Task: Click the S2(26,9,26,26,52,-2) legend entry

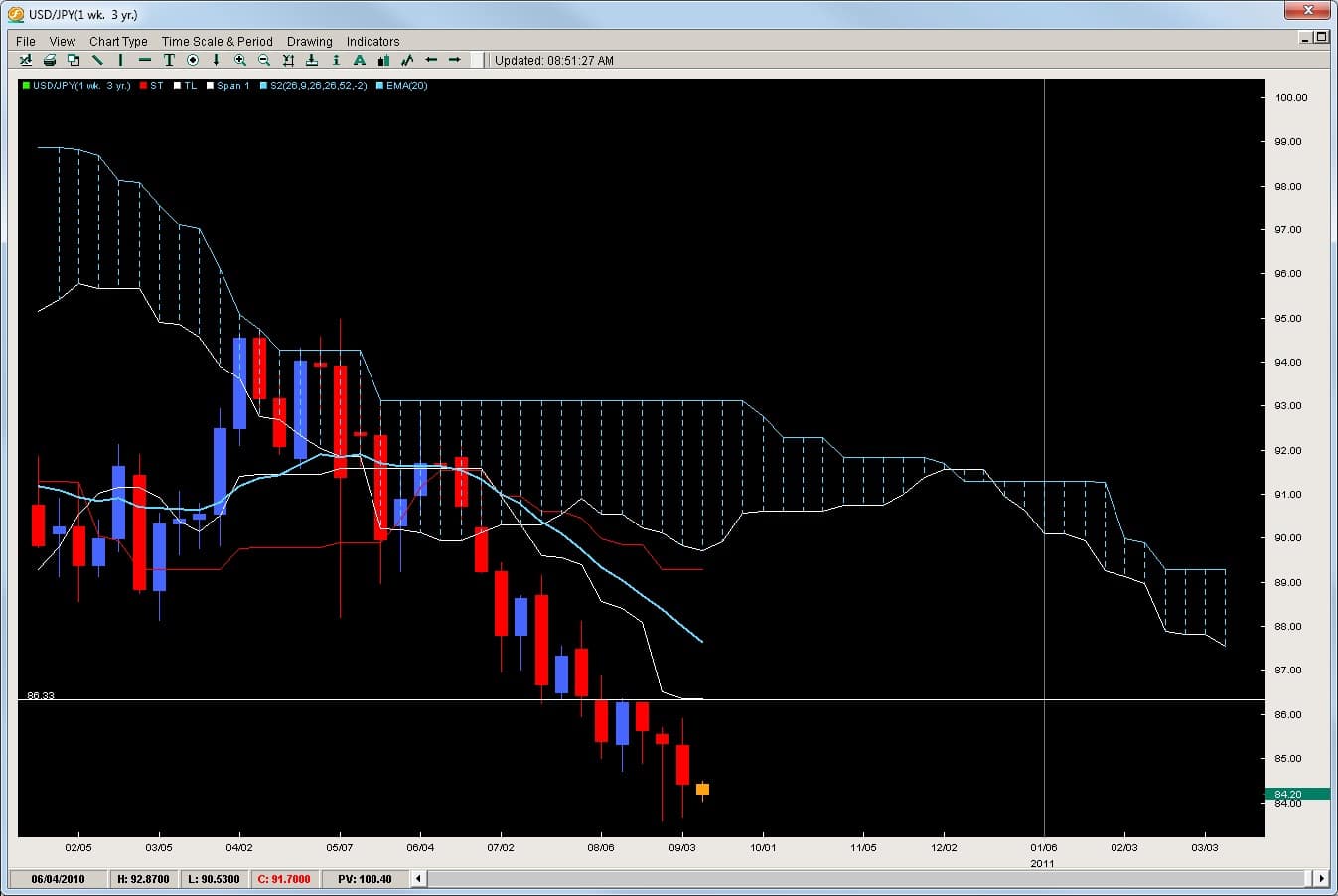Action: coord(313,86)
